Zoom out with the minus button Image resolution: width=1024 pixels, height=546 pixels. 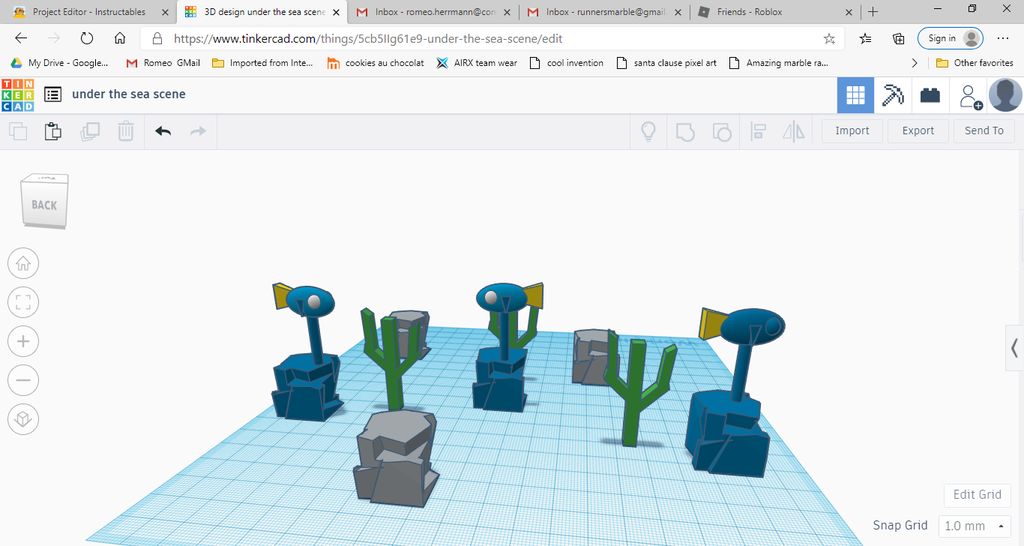pyautogui.click(x=23, y=380)
